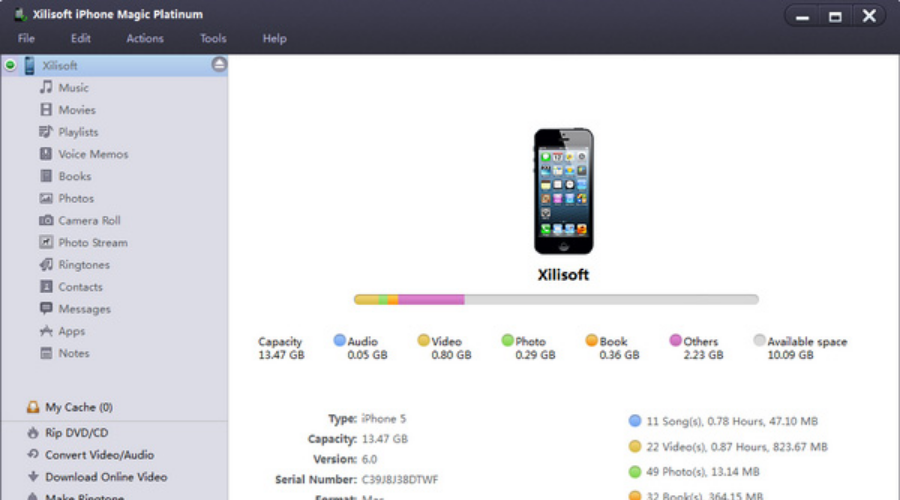Screen dimensions: 900x500
Task: Open the Apps icon
Action: point(46,331)
